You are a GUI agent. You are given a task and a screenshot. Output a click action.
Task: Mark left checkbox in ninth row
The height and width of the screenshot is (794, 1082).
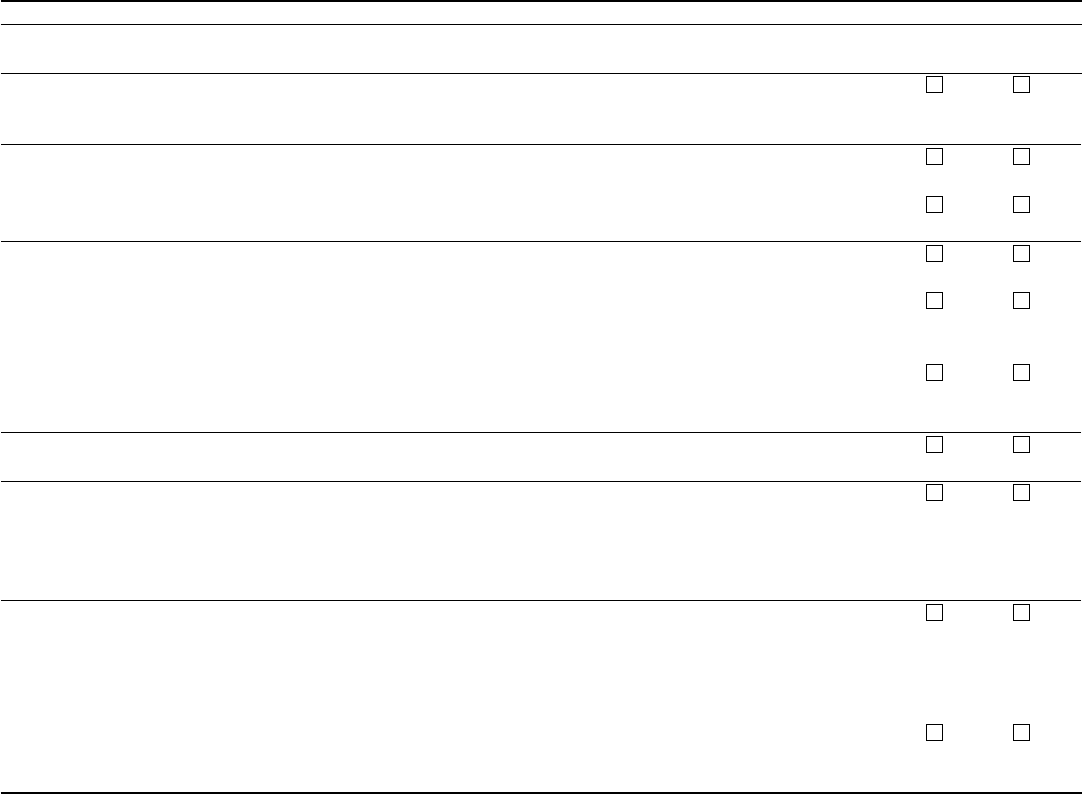click(x=934, y=613)
